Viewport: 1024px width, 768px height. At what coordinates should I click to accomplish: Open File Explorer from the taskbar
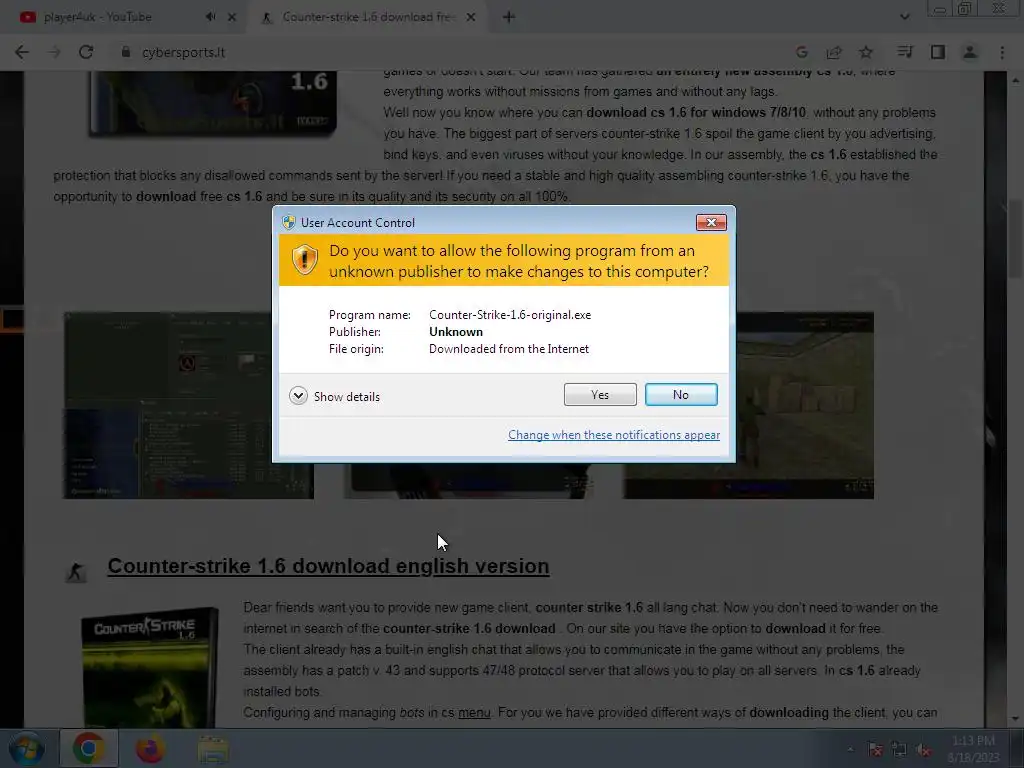tap(213, 748)
